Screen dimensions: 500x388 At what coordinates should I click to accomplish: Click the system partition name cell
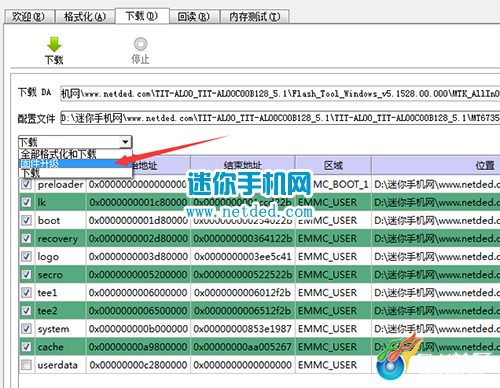coord(60,329)
